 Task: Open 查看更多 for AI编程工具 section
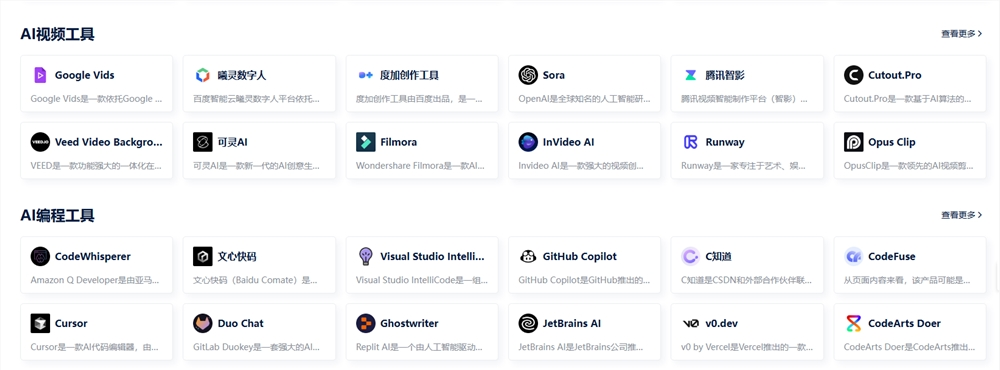[x=961, y=215]
